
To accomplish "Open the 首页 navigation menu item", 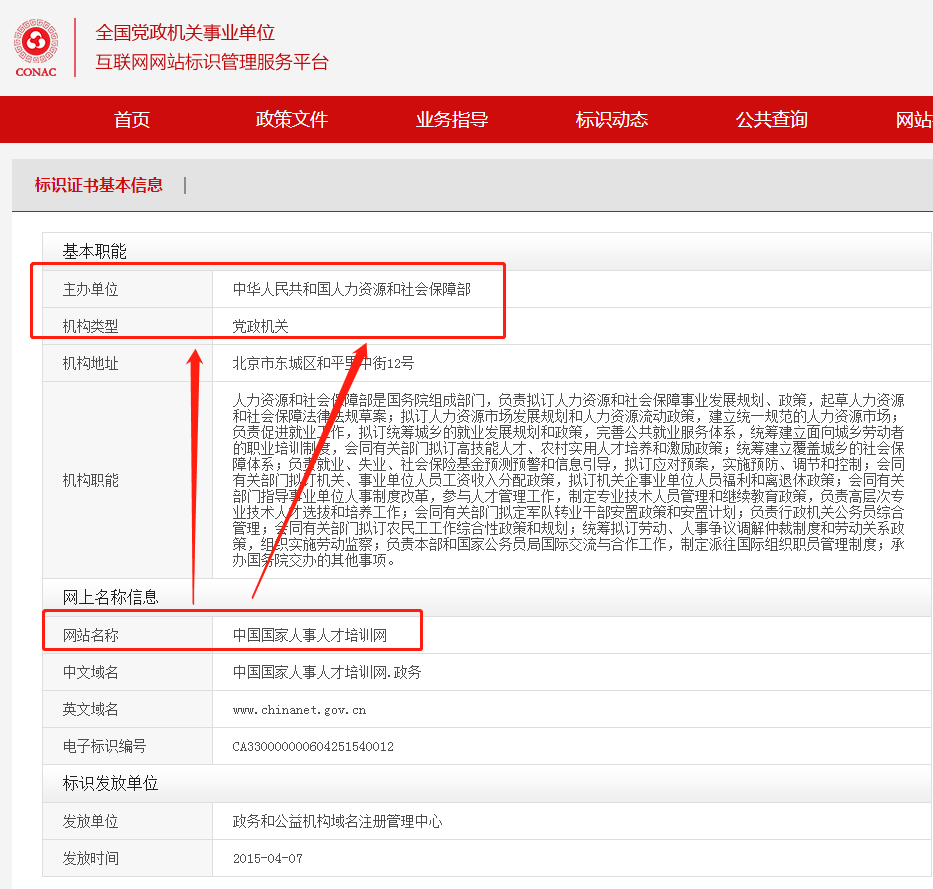I will point(132,120).
